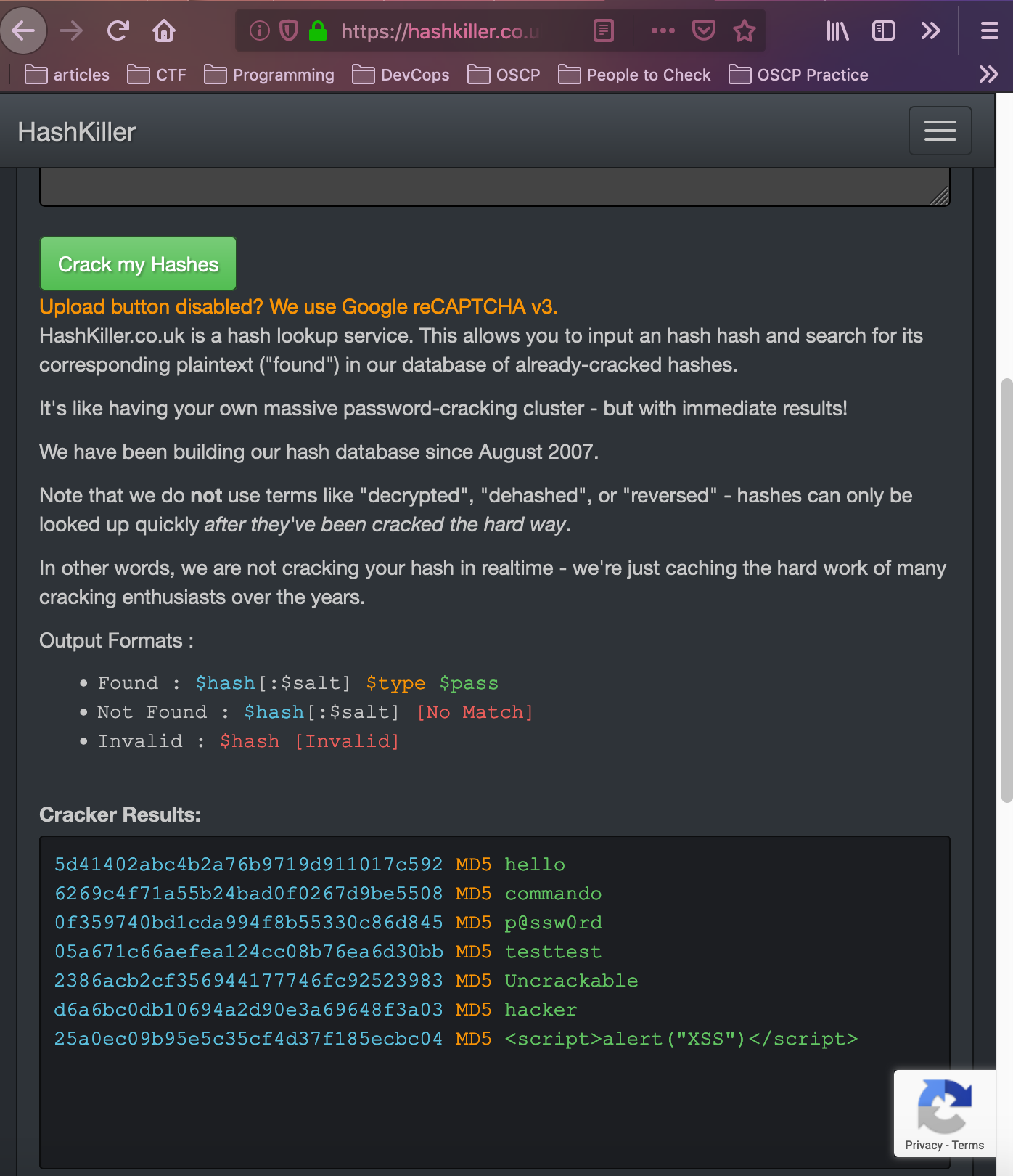Click inside the hash input textarea
Image resolution: width=1013 pixels, height=1176 pixels.
[x=494, y=187]
